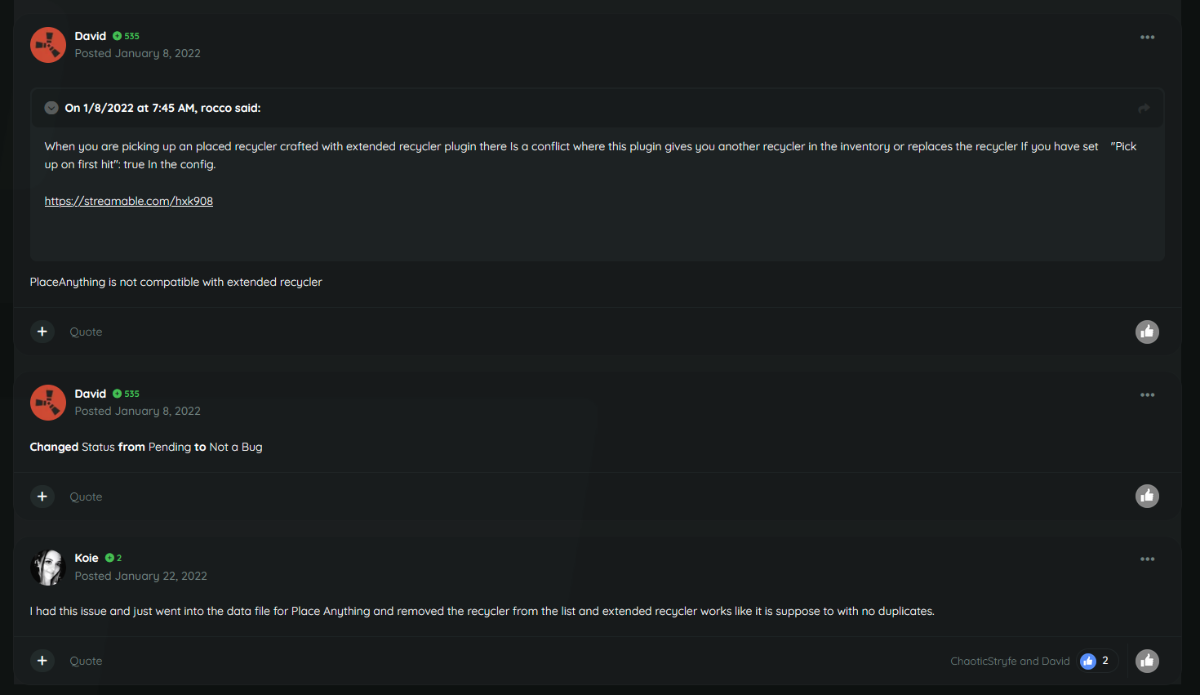
Task: View the 2 like reactions on Koie's post
Action: [x=1098, y=661]
